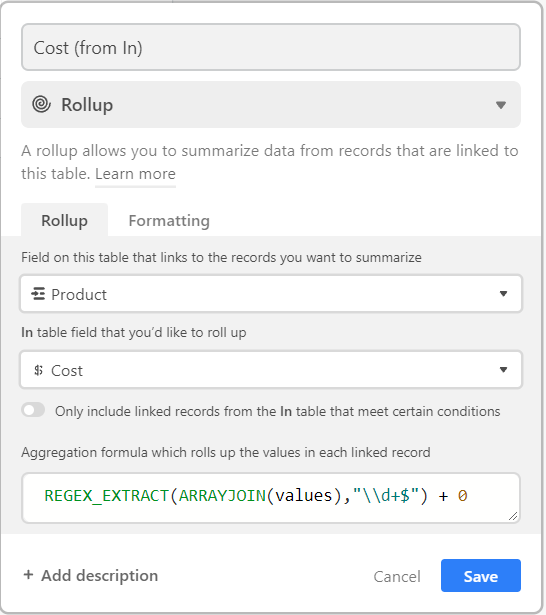Image resolution: width=546 pixels, height=615 pixels.
Task: Click the Cost (from In) field name input
Action: point(271,47)
